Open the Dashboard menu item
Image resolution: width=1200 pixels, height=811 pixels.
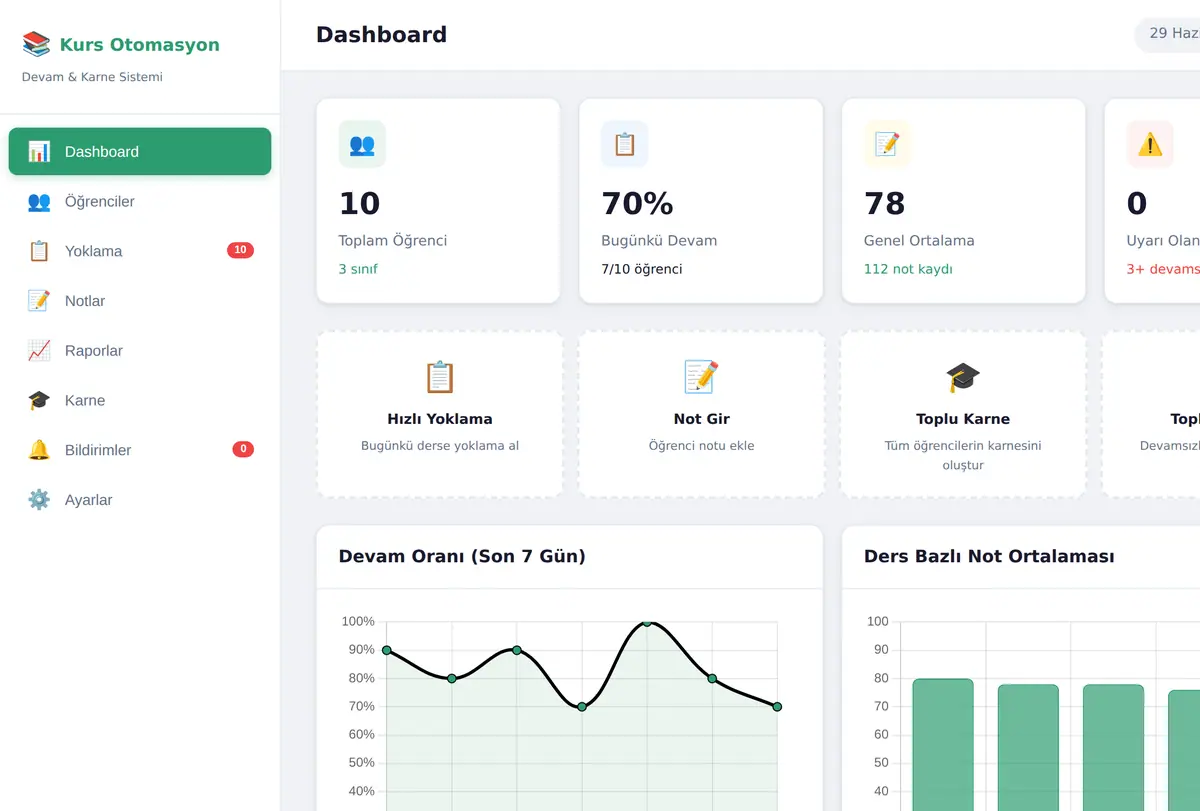click(140, 152)
